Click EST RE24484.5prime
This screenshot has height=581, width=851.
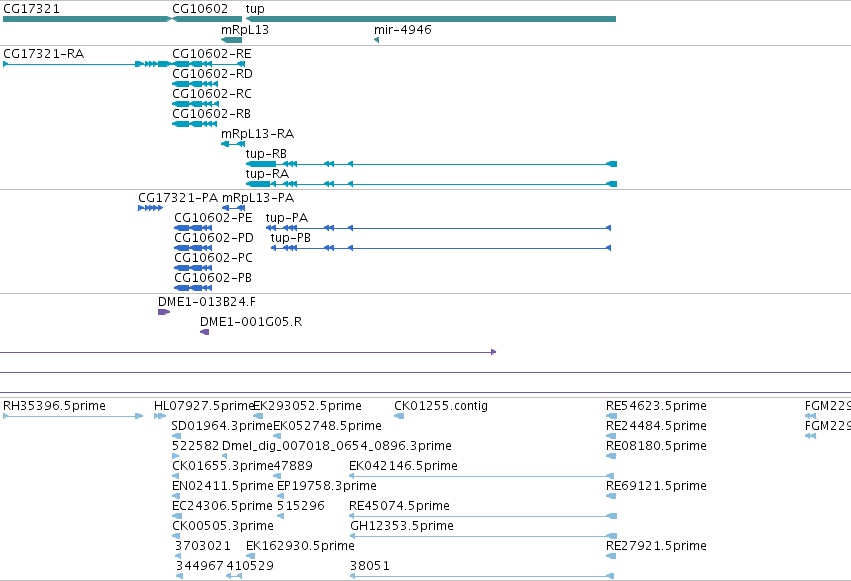click(x=656, y=426)
